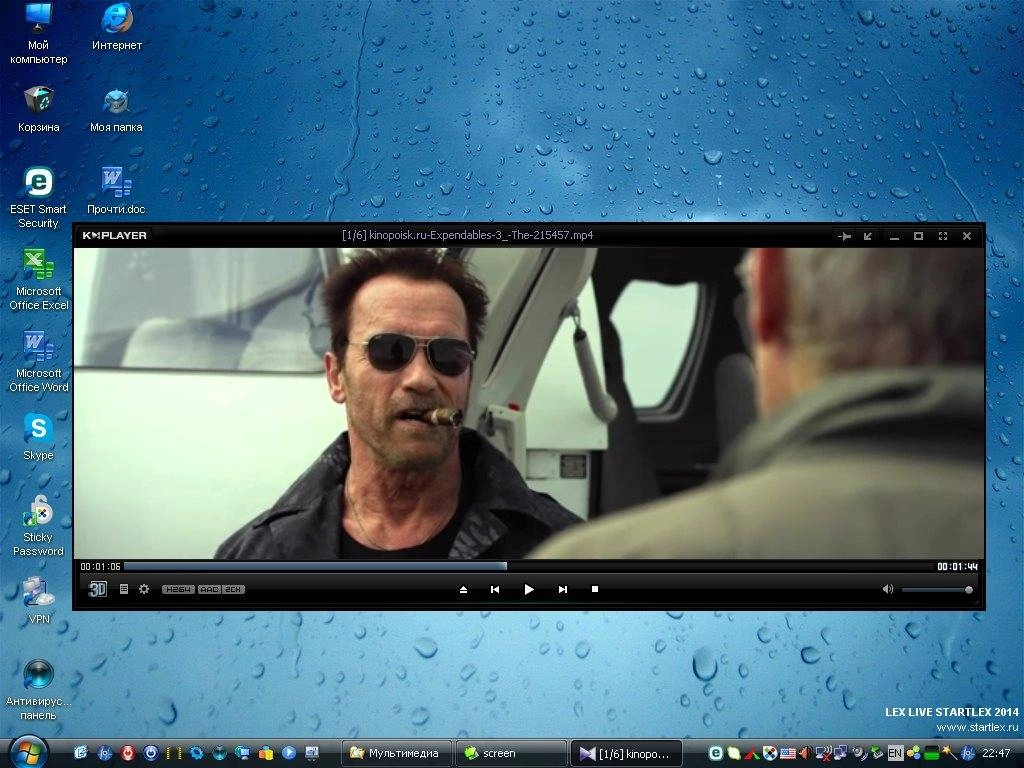Click the KMPlayer logo menu
This screenshot has height=768, width=1024.
coord(114,236)
